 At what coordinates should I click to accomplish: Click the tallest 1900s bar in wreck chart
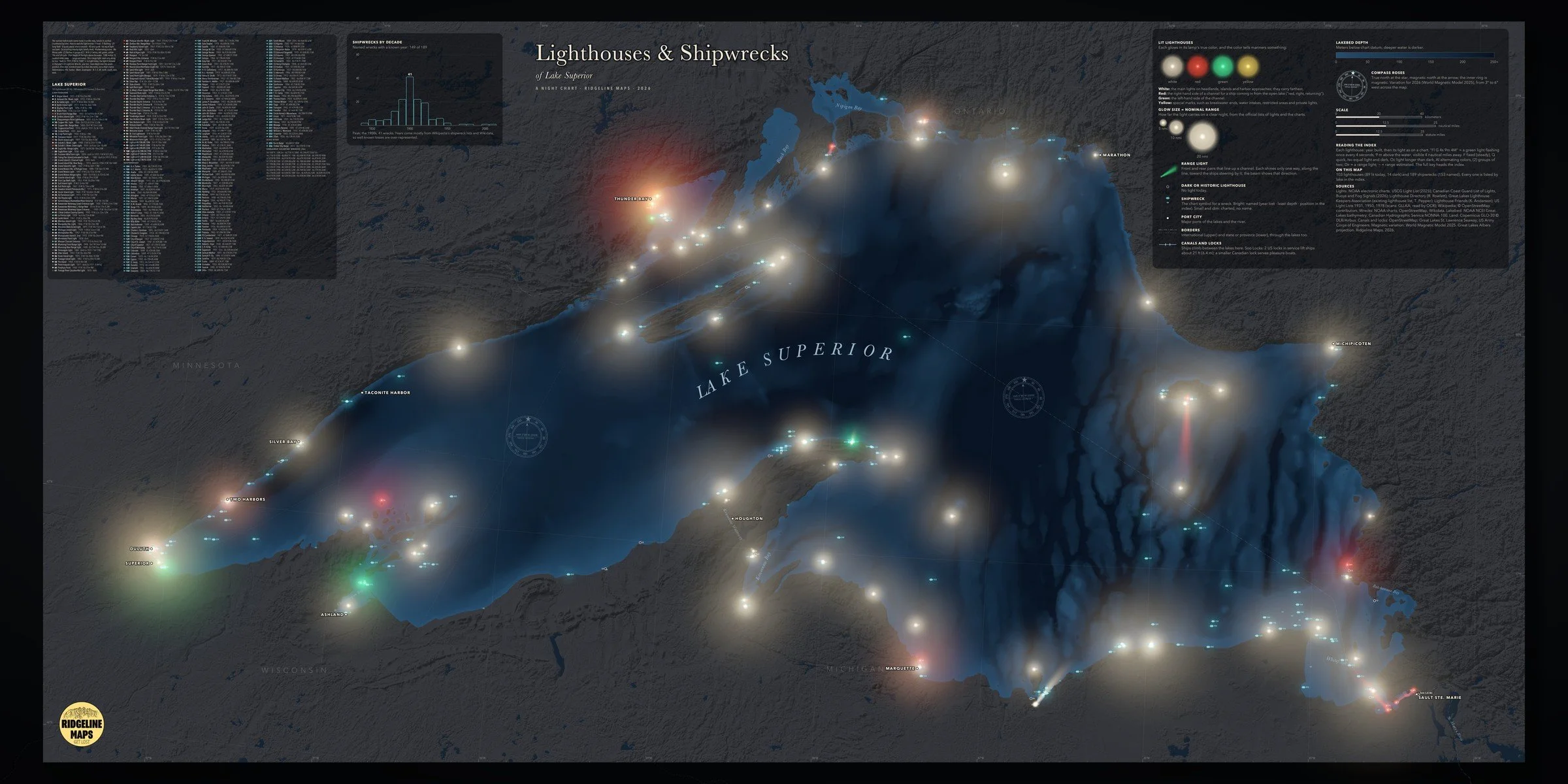click(x=410, y=101)
